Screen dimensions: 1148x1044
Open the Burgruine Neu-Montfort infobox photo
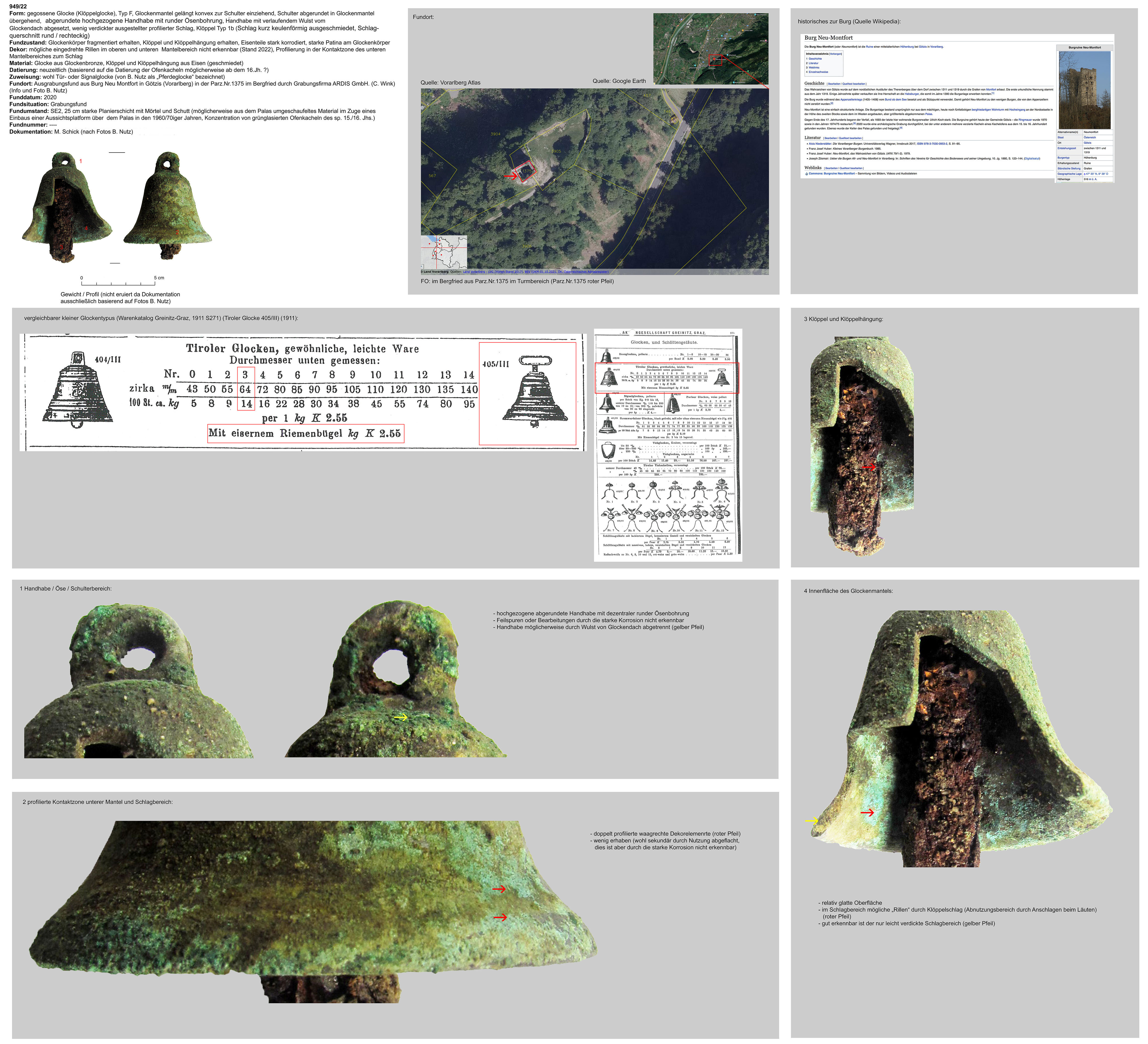pos(1085,90)
